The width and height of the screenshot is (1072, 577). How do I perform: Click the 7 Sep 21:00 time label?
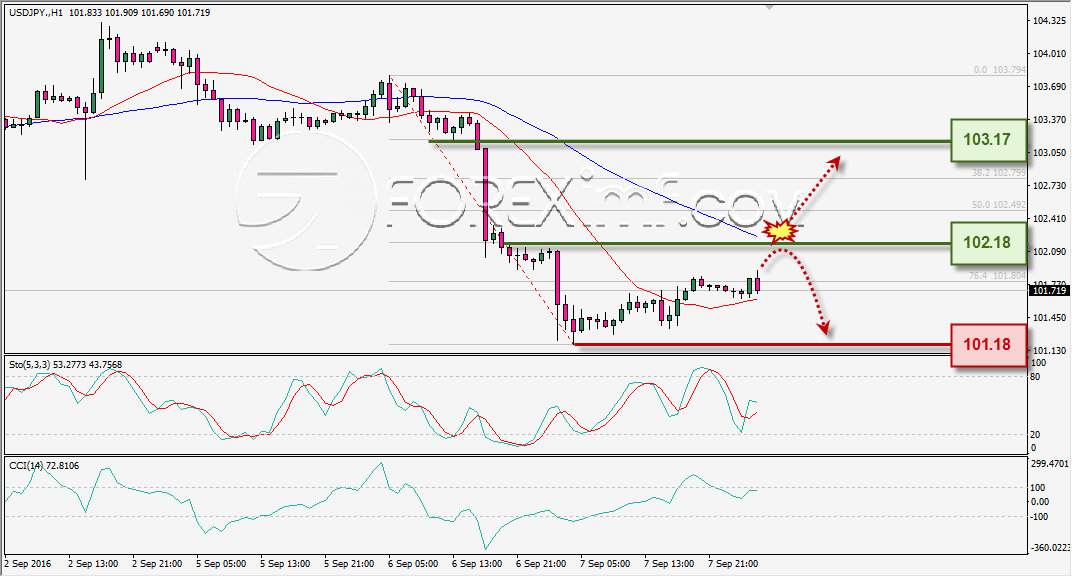[x=733, y=564]
